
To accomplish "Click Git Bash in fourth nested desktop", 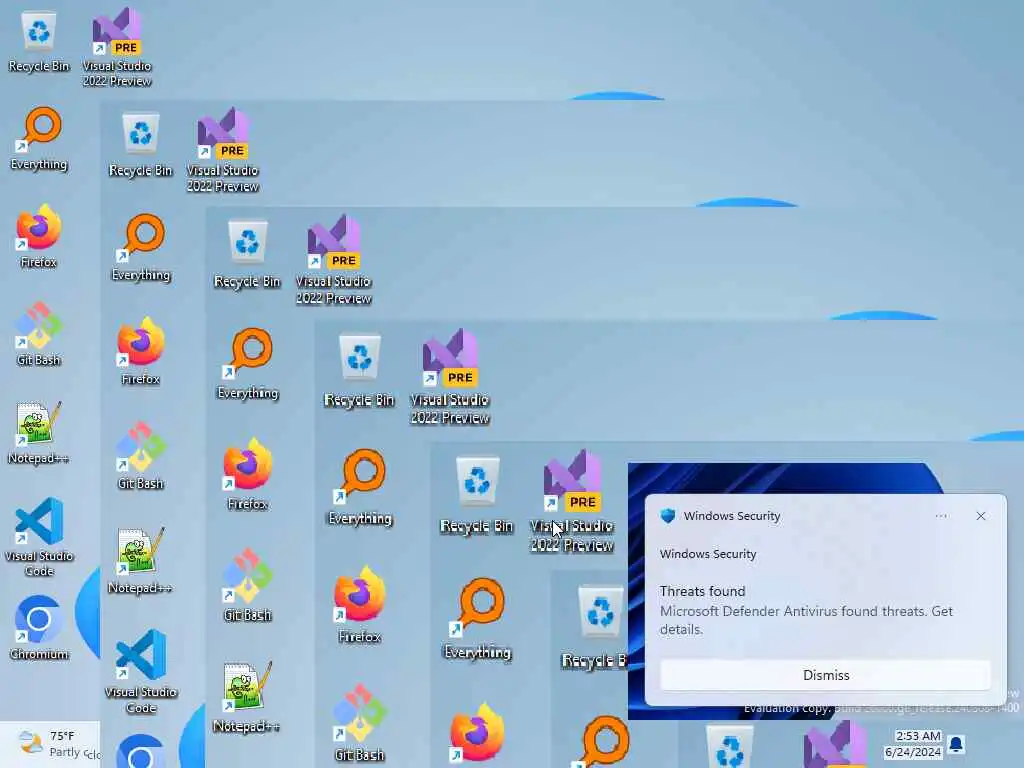I will tap(360, 723).
